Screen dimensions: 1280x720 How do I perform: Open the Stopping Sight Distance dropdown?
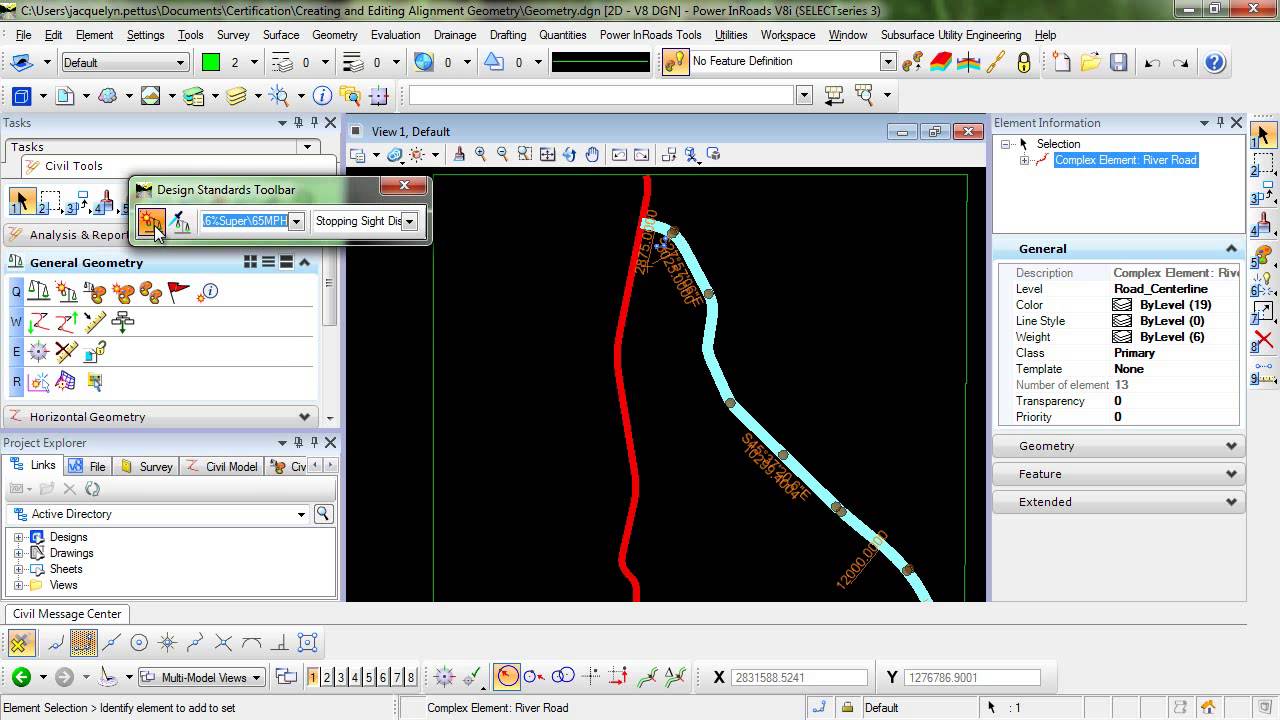[x=409, y=221]
